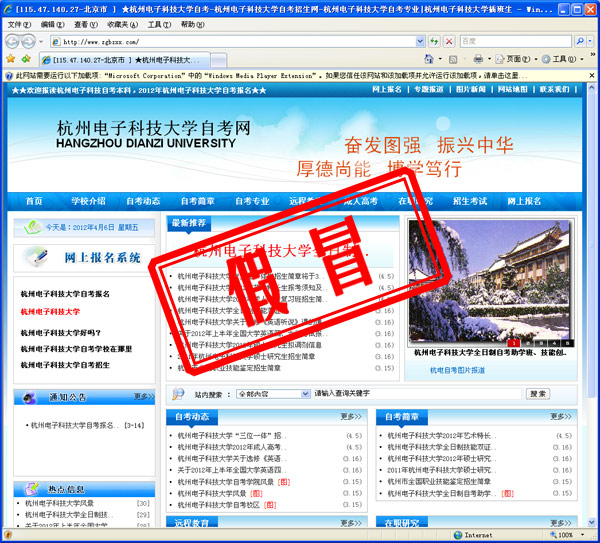Screen dimensions: 600x543
Task: Open 杭州电子科技大学好吗？ sidebar link
Action: (60, 333)
